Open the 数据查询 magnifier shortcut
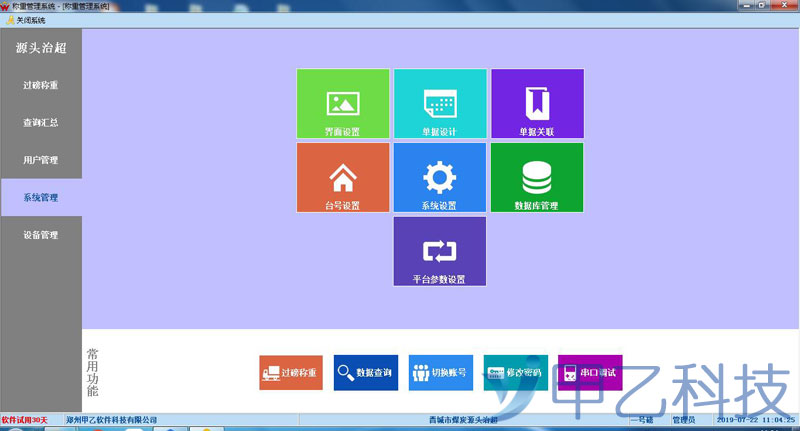The width and height of the screenshot is (800, 431). point(366,372)
